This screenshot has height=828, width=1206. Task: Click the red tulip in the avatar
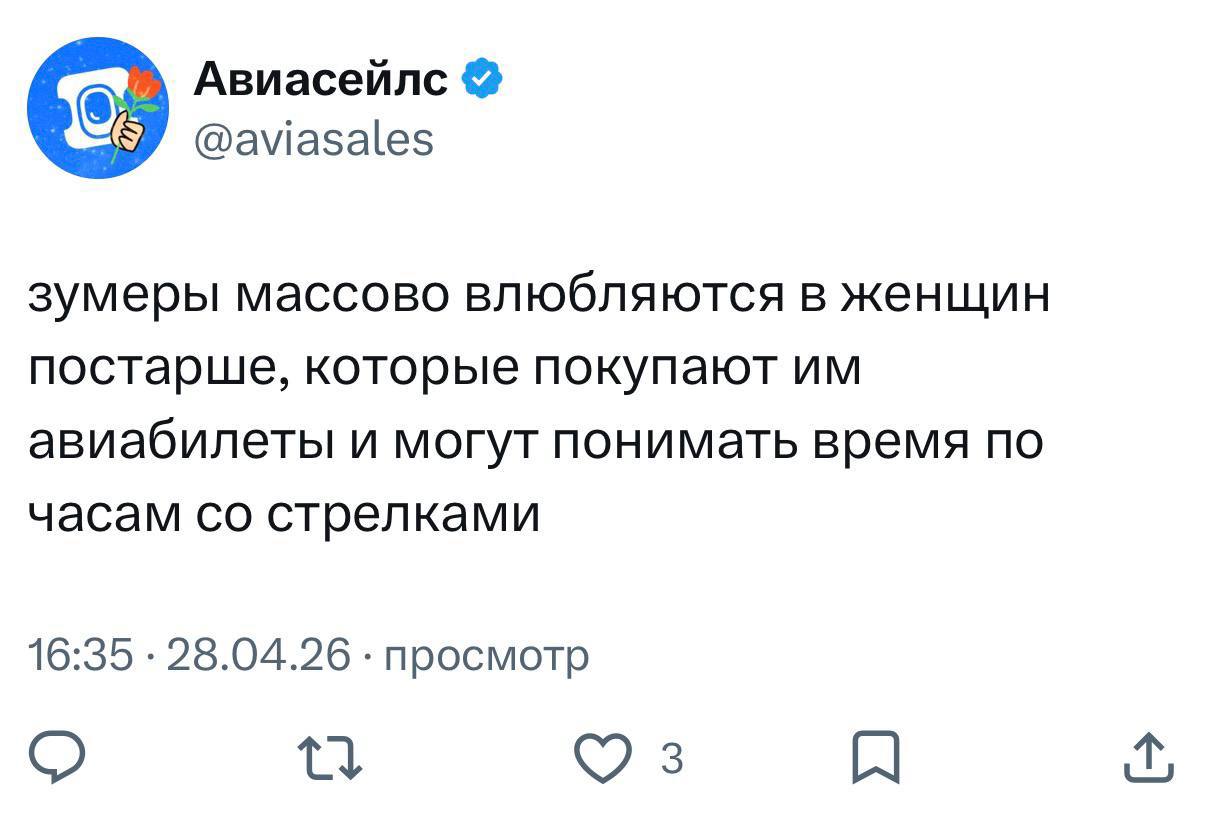pyautogui.click(x=147, y=85)
